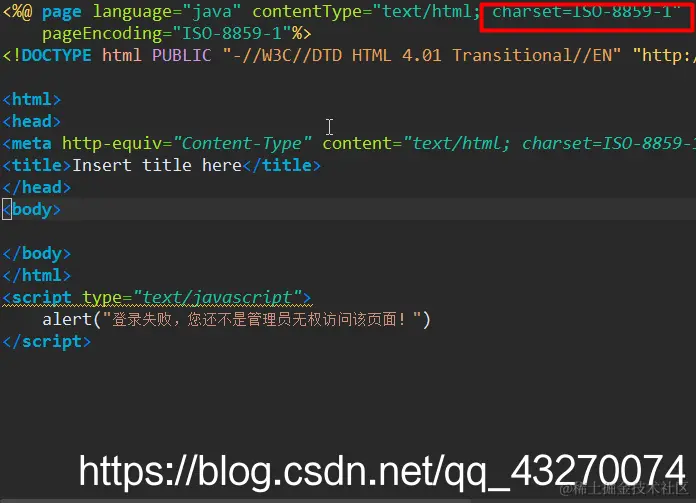This screenshot has width=696, height=503.
Task: Click the closing </html> tag
Action: point(37,275)
